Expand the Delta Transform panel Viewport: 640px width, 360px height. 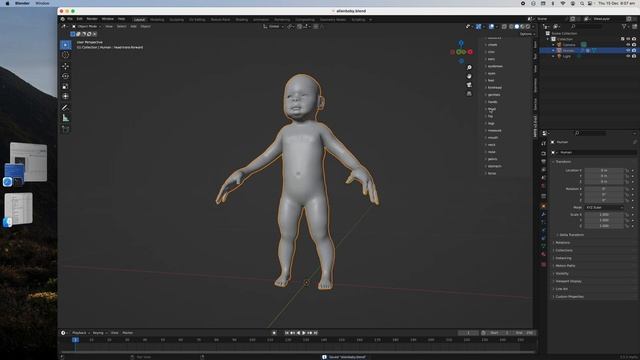tap(571, 235)
